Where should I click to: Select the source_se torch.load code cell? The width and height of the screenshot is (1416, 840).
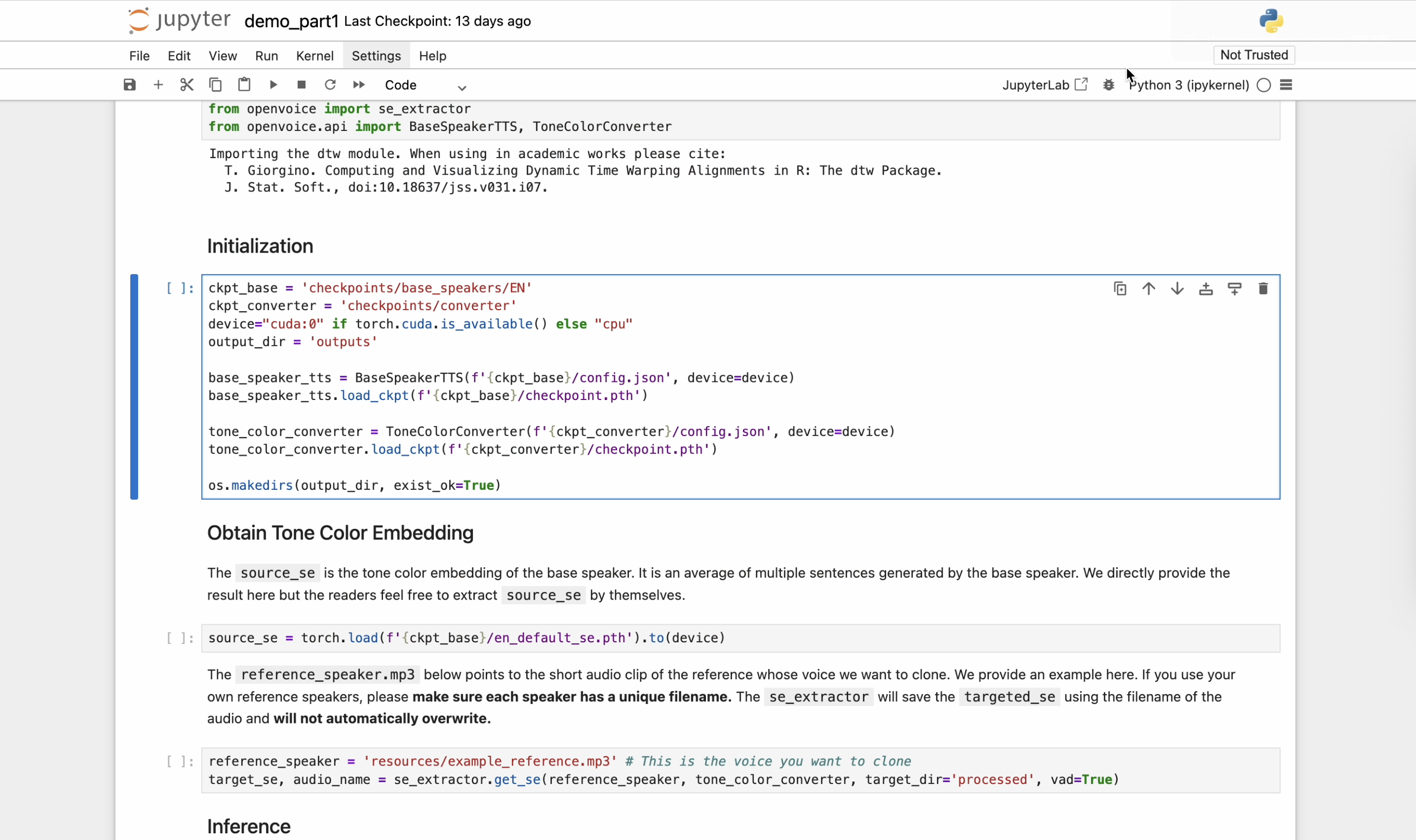(x=741, y=638)
